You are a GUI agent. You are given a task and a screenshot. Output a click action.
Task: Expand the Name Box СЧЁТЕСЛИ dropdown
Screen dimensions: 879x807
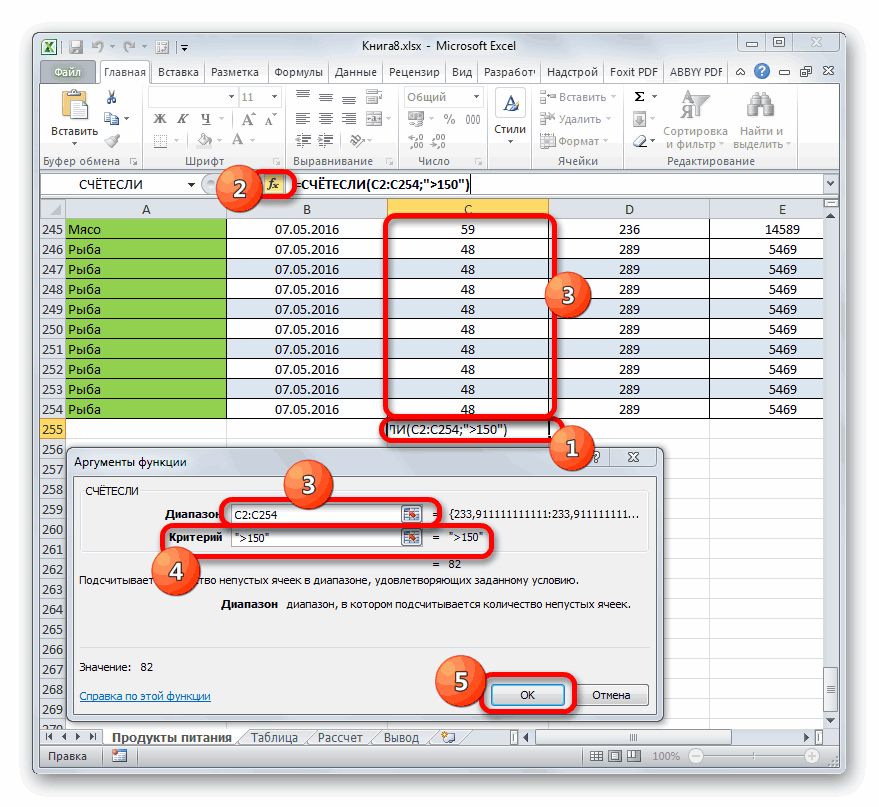click(191, 184)
